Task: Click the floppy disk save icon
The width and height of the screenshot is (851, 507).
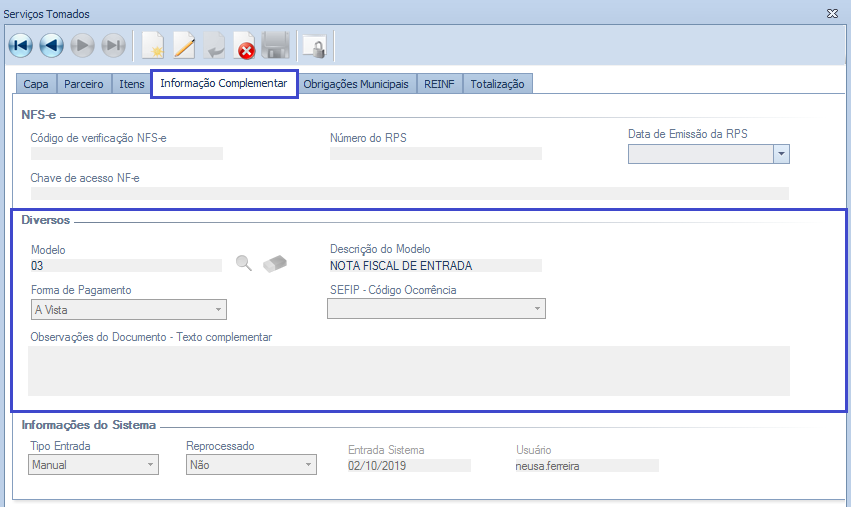Action: click(x=276, y=46)
